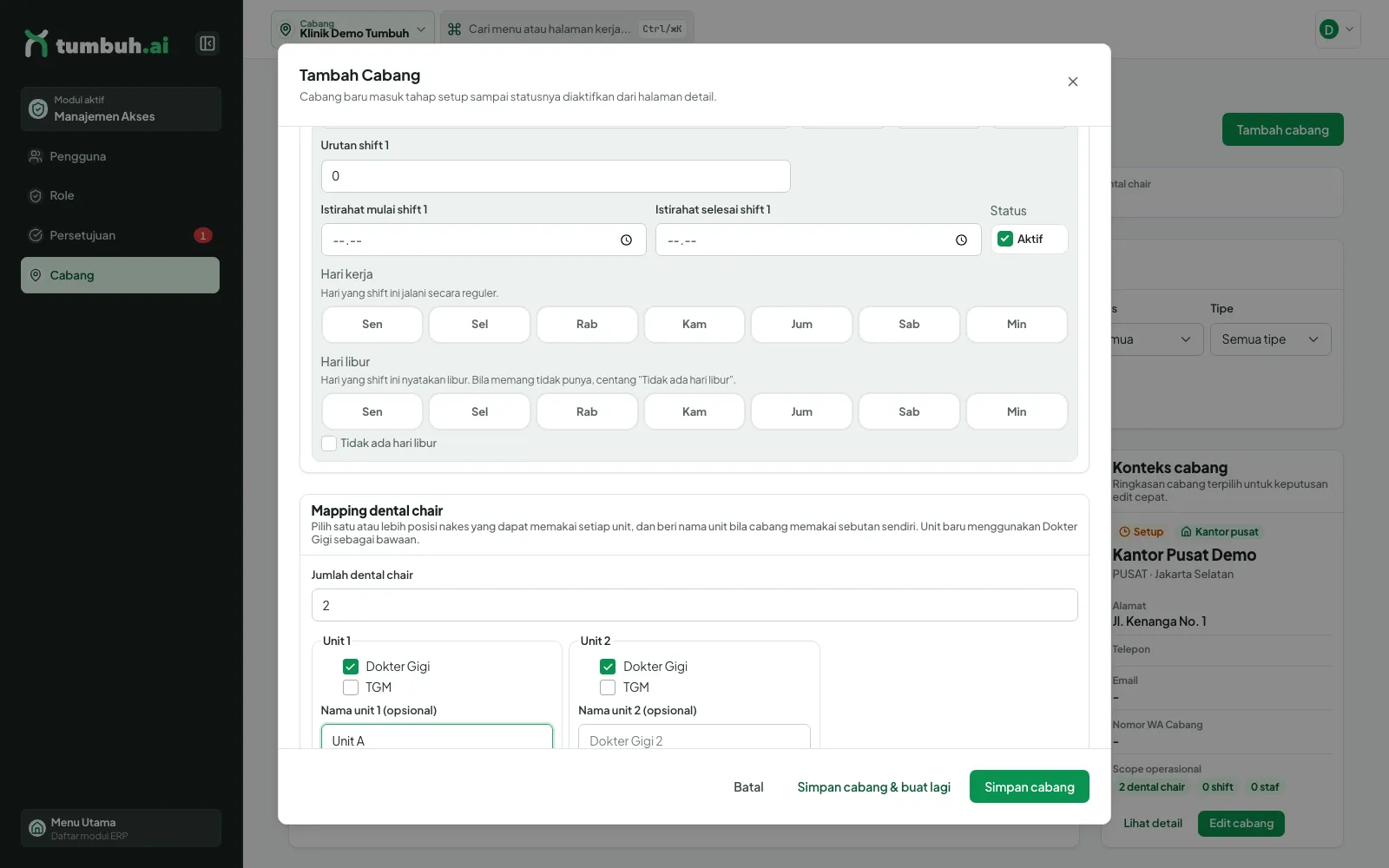Click Tambah cabang button in background page

point(1282,130)
